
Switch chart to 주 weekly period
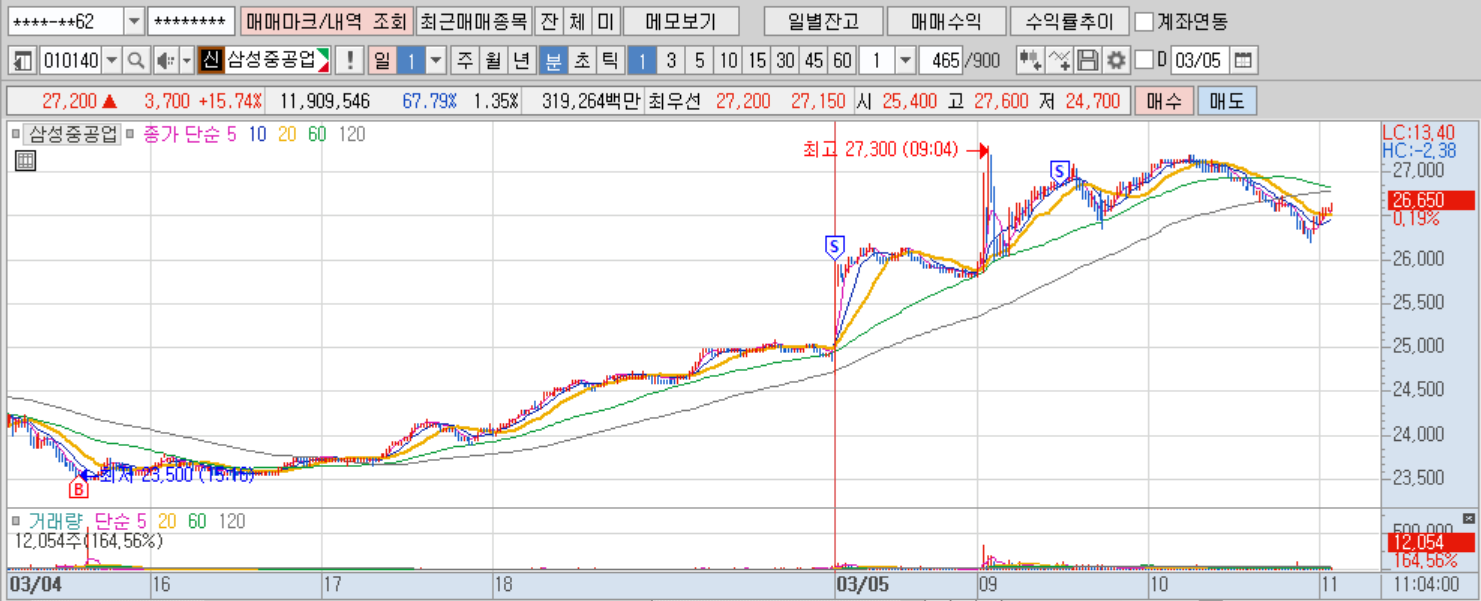(x=465, y=60)
